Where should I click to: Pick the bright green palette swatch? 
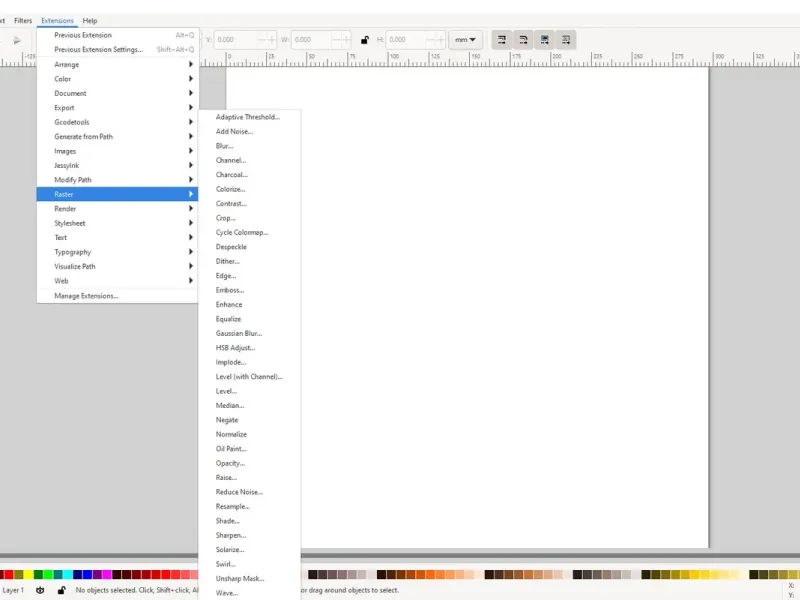[x=48, y=575]
